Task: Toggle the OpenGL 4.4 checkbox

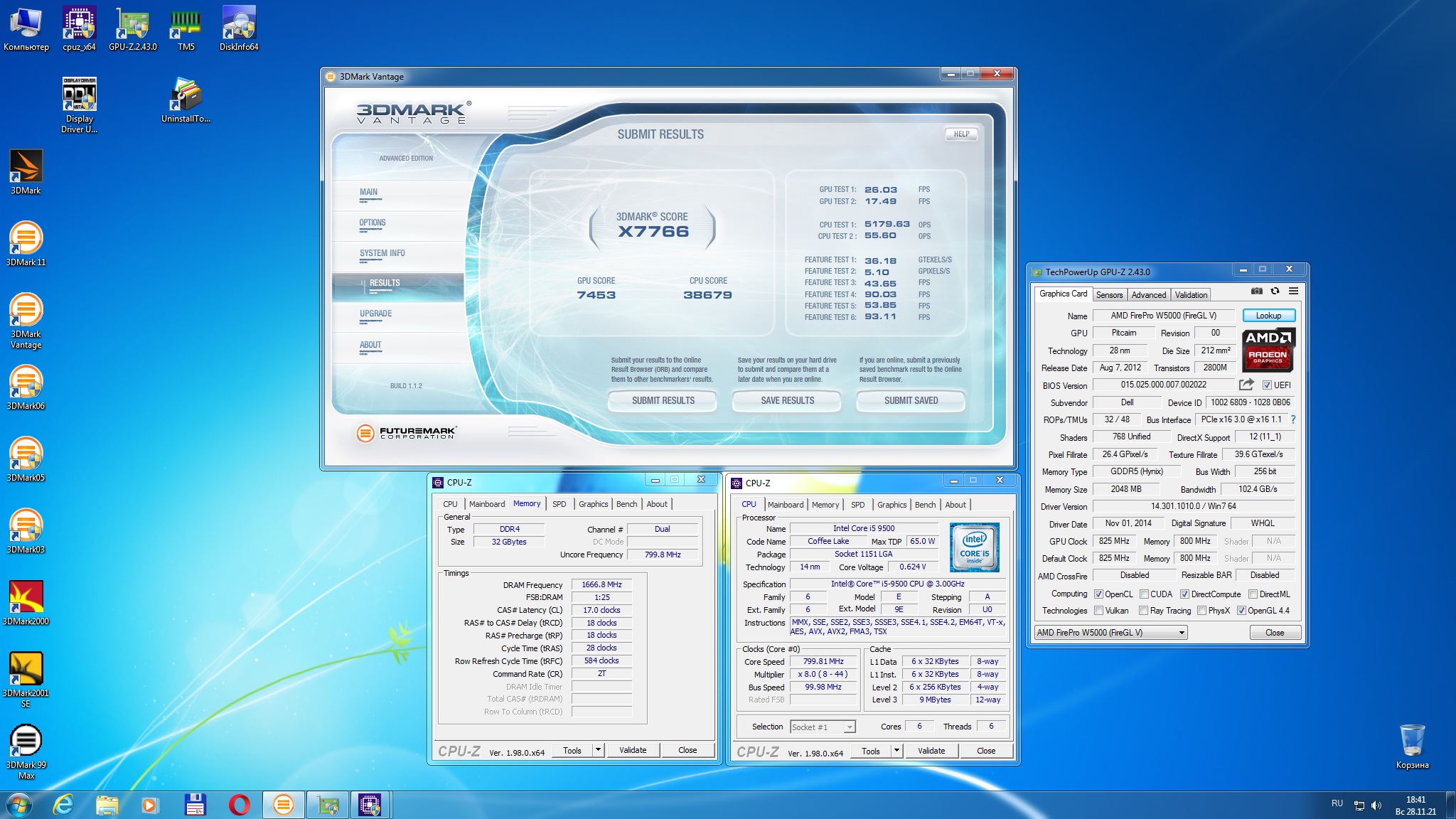Action: [x=1241, y=611]
